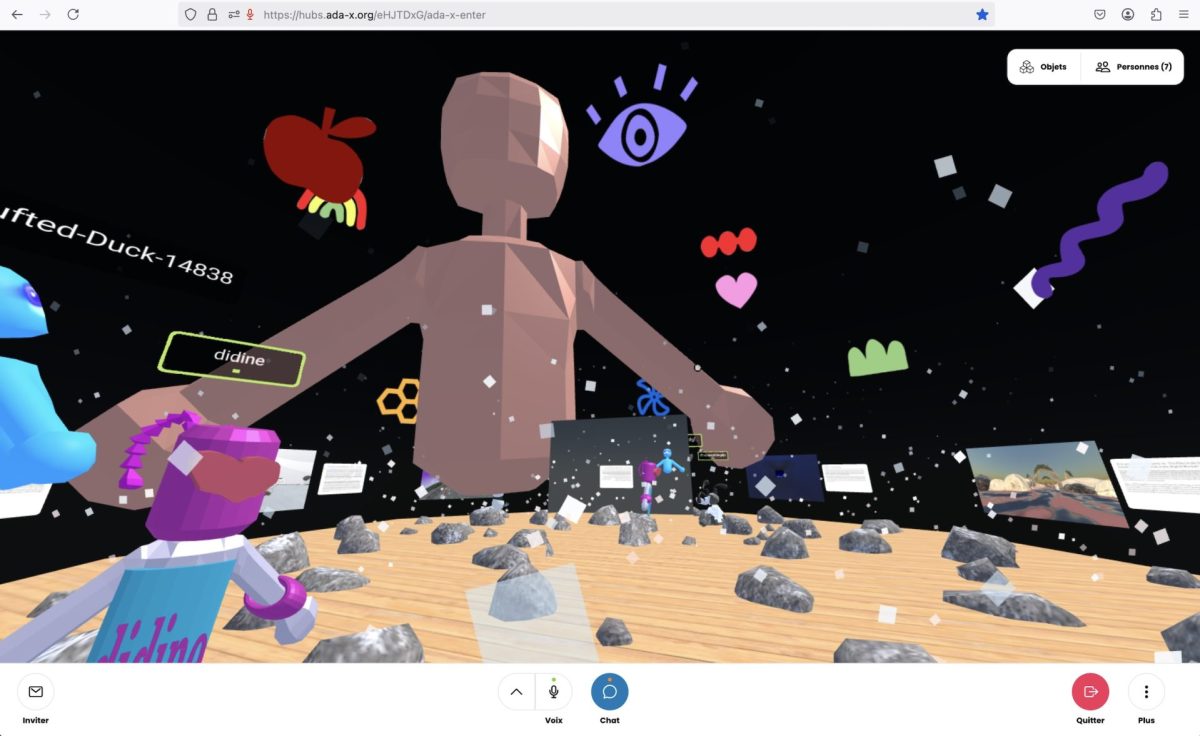This screenshot has width=1200, height=736.
Task: Open the Firefox account icon
Action: point(1128,15)
